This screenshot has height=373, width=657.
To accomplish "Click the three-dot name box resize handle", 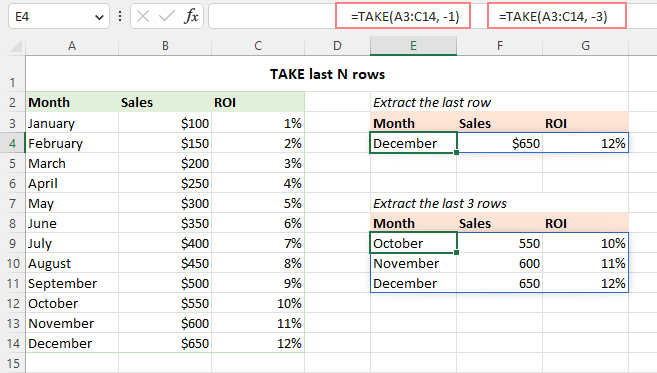I will [120, 17].
